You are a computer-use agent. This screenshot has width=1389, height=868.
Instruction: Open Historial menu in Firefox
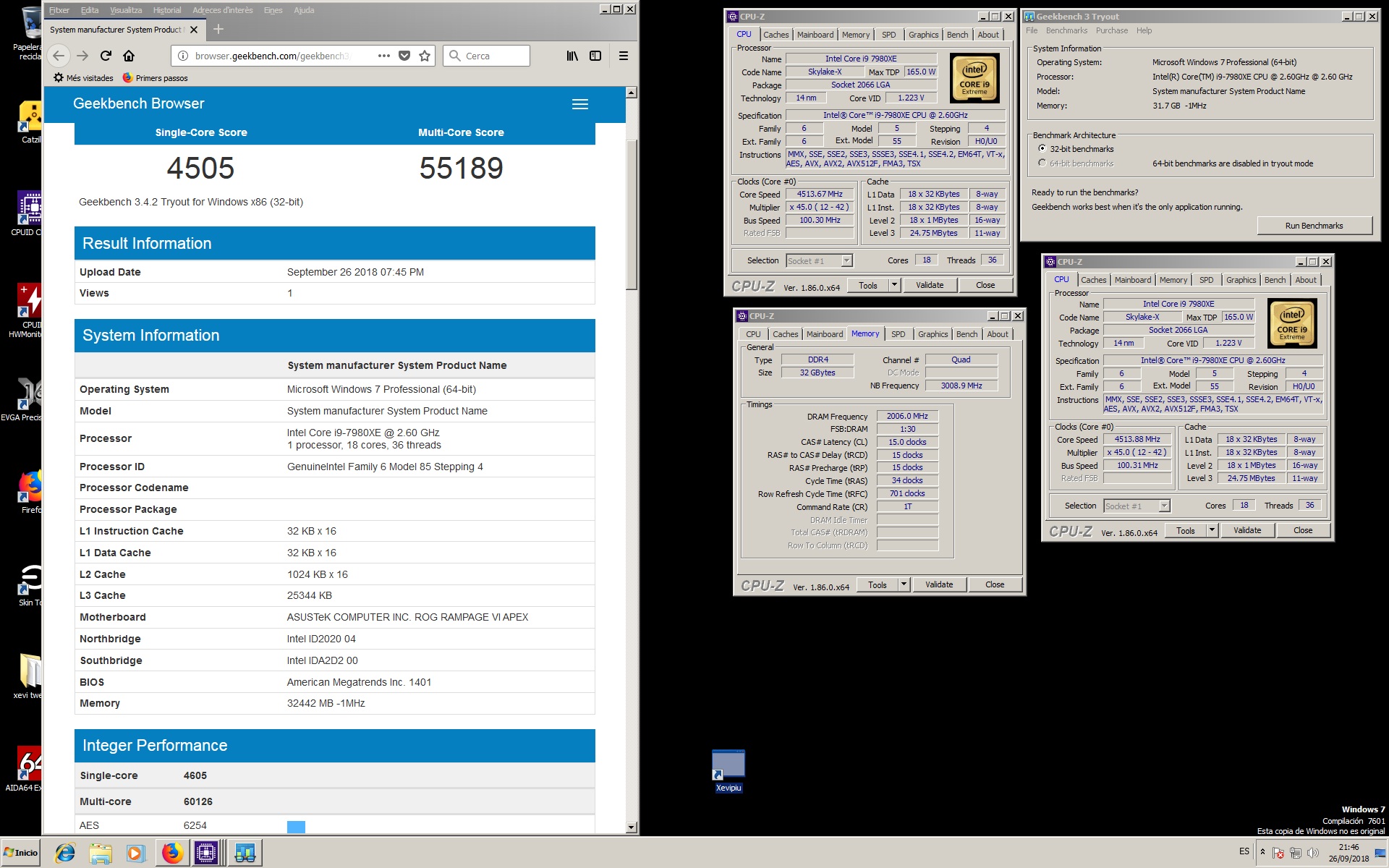(167, 10)
